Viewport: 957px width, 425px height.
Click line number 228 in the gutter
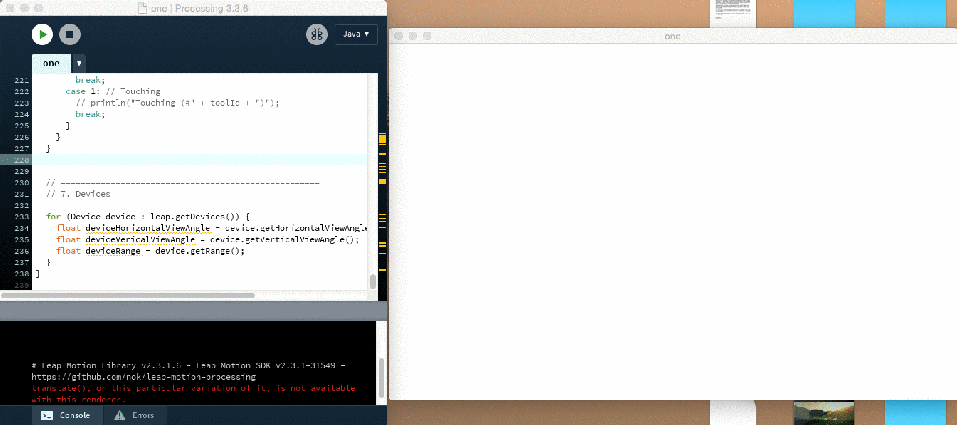coord(21,159)
